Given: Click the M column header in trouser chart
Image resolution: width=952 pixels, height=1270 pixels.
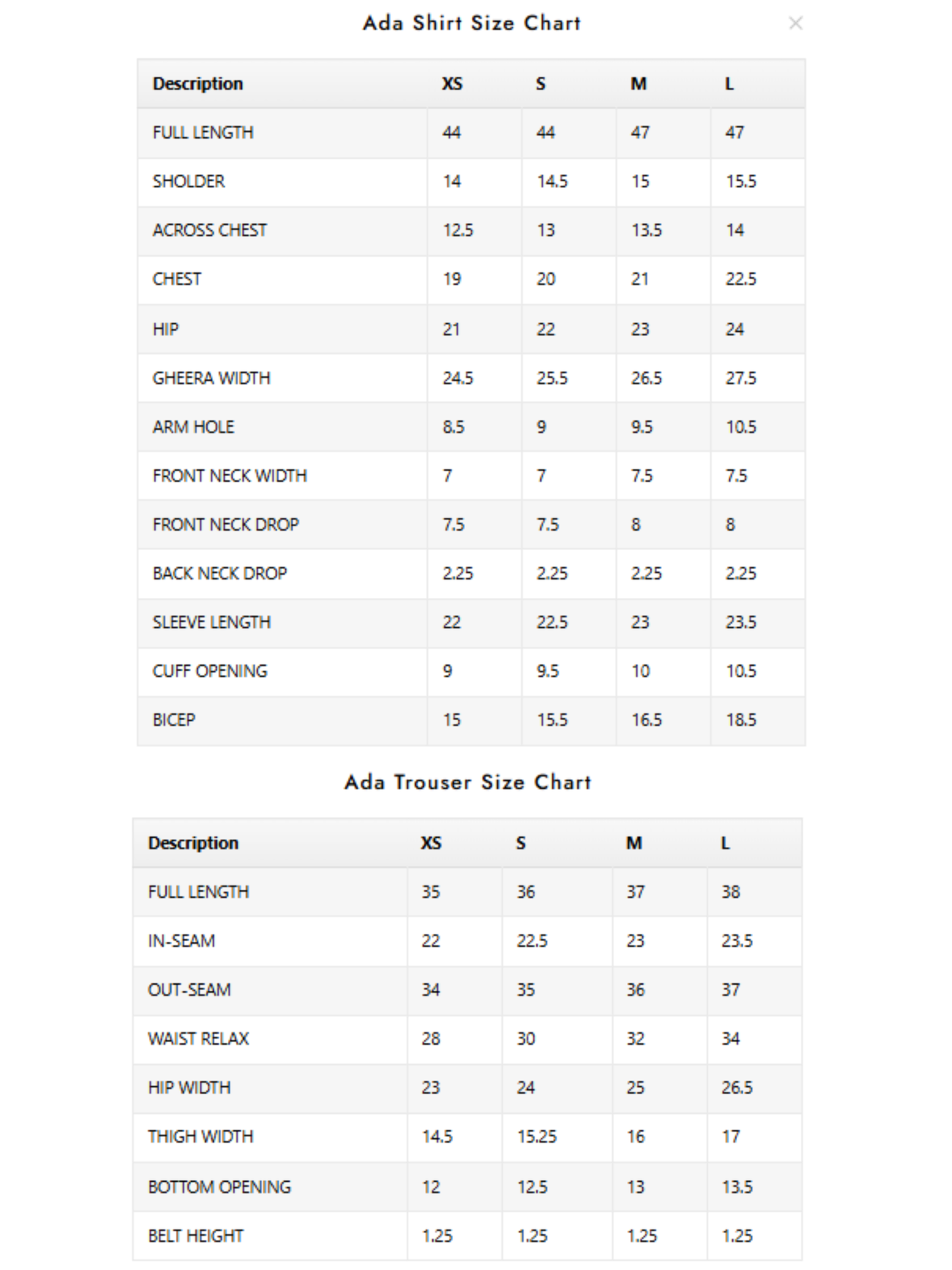Looking at the screenshot, I should click(x=634, y=843).
